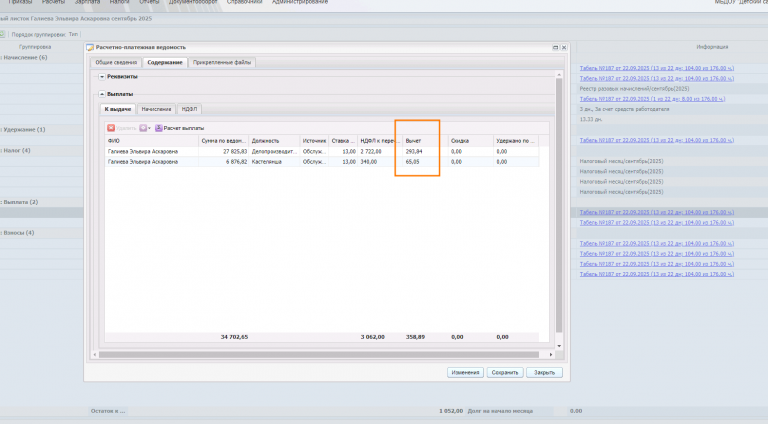Maximize the Расчетно-платежная ведомость dialog
The width and height of the screenshot is (768, 424).
[555, 47]
